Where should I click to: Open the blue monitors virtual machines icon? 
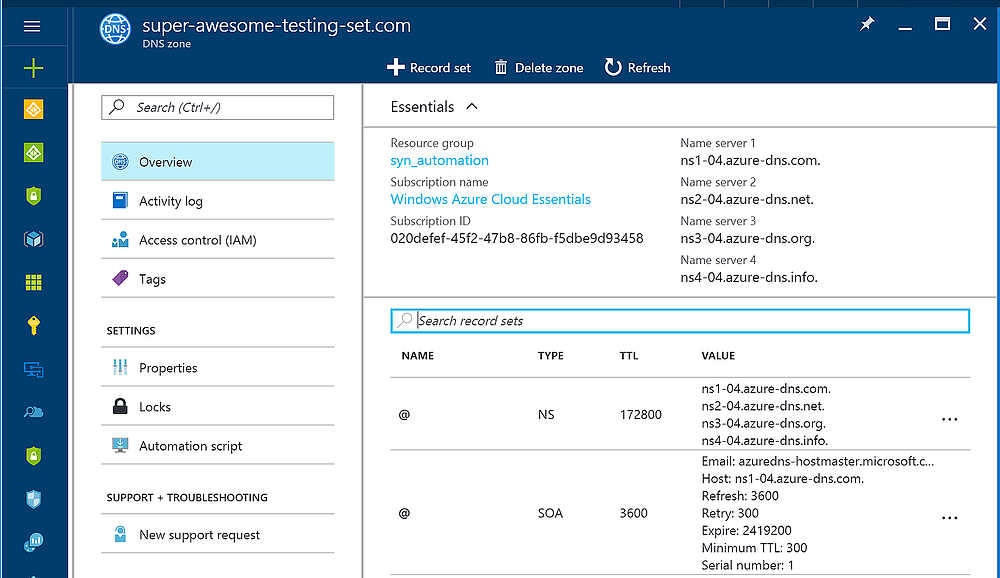(x=33, y=369)
